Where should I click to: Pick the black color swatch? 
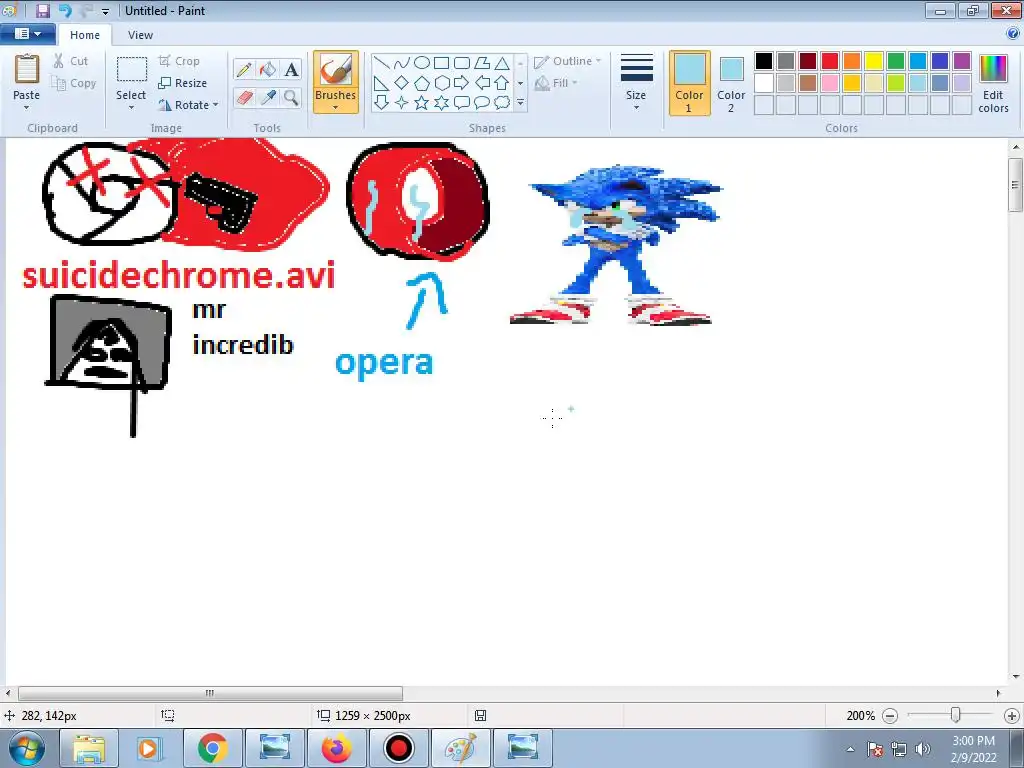764,61
